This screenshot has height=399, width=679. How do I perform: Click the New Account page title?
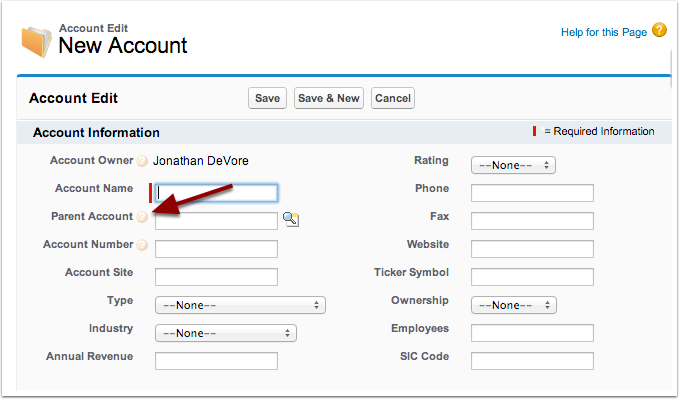pyautogui.click(x=123, y=45)
